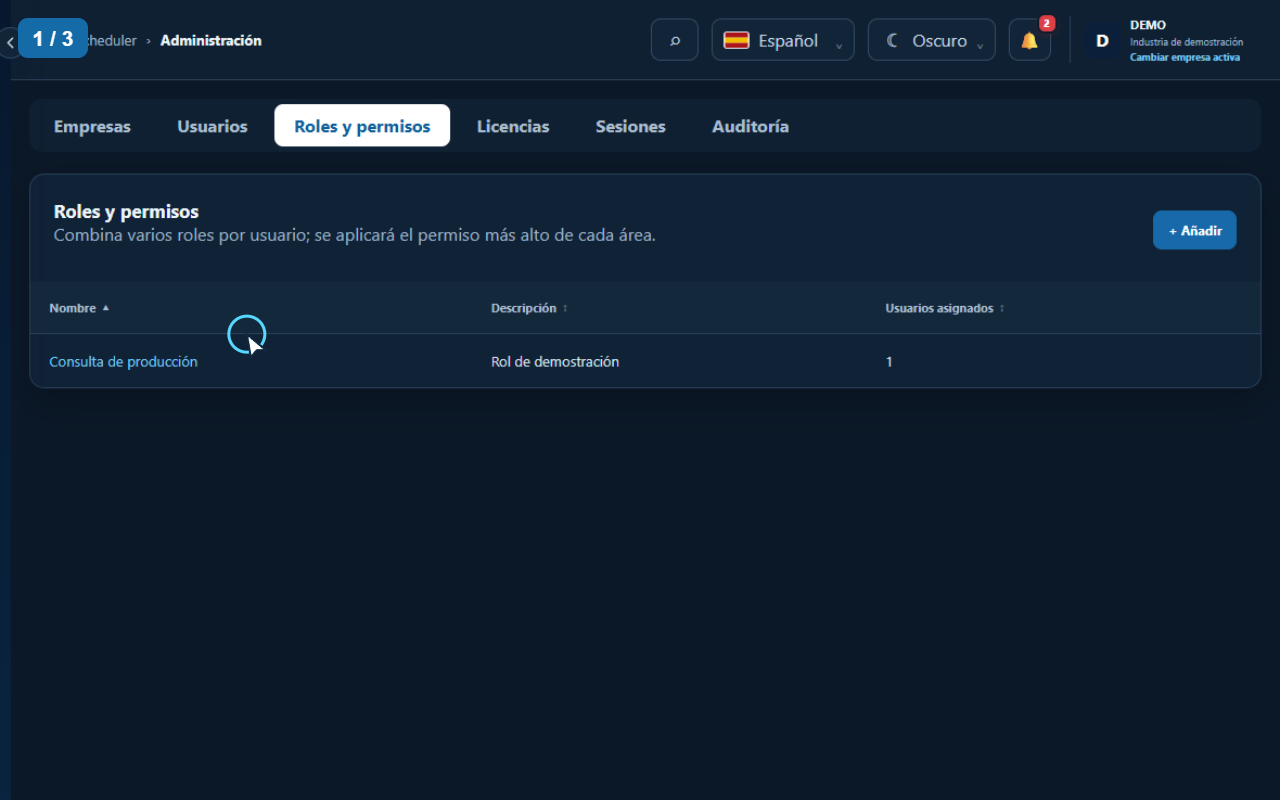Sort by the Nombre column
The height and width of the screenshot is (800, 1280).
point(79,308)
